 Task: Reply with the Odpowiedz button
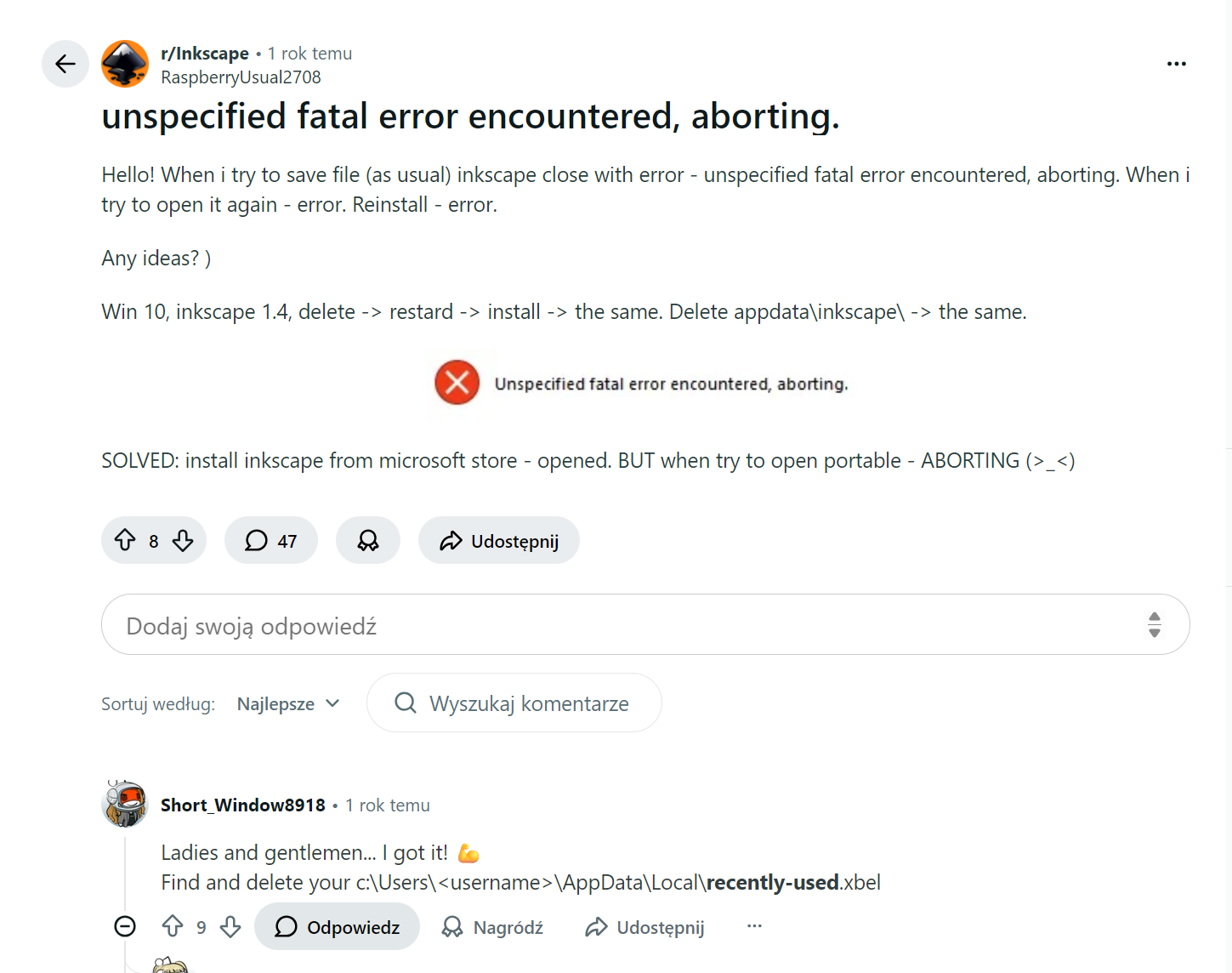coord(337,927)
